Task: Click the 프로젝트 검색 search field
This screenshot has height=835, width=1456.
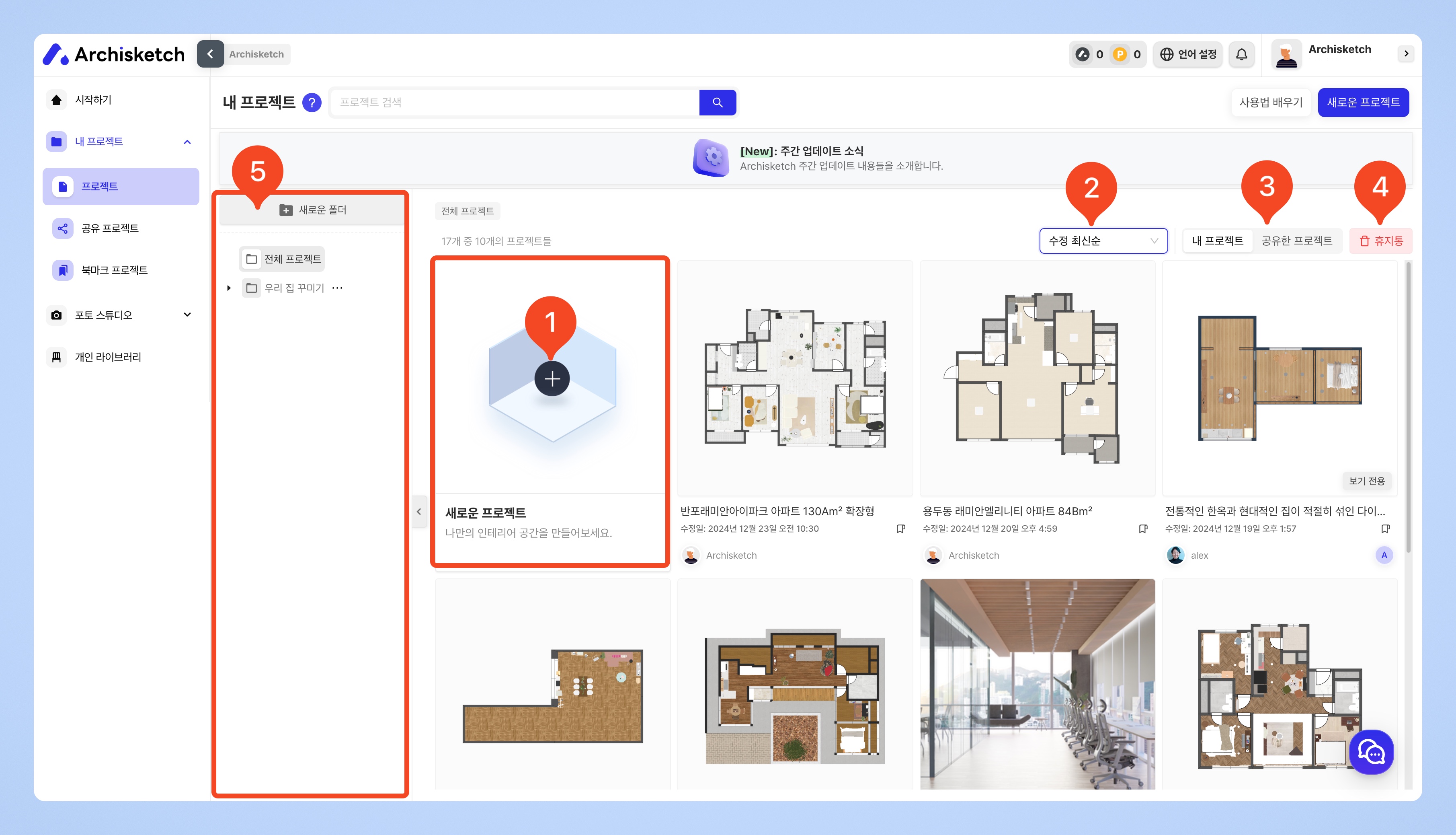Action: coord(516,103)
